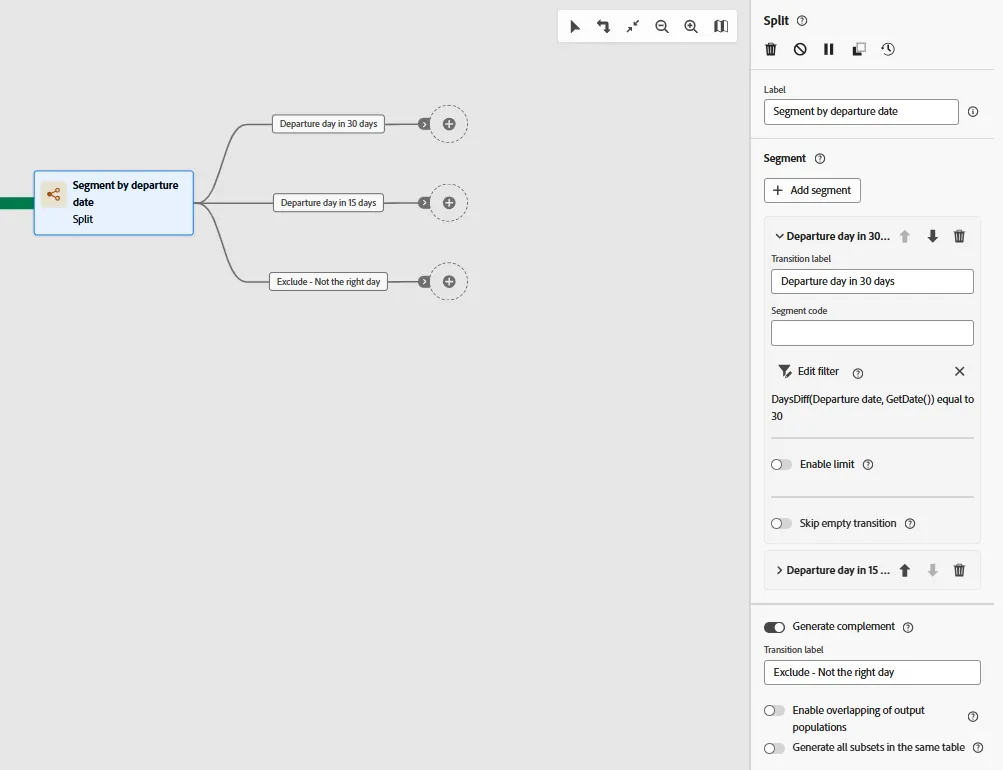
Task: Click the Edit filter button
Action: tap(809, 372)
